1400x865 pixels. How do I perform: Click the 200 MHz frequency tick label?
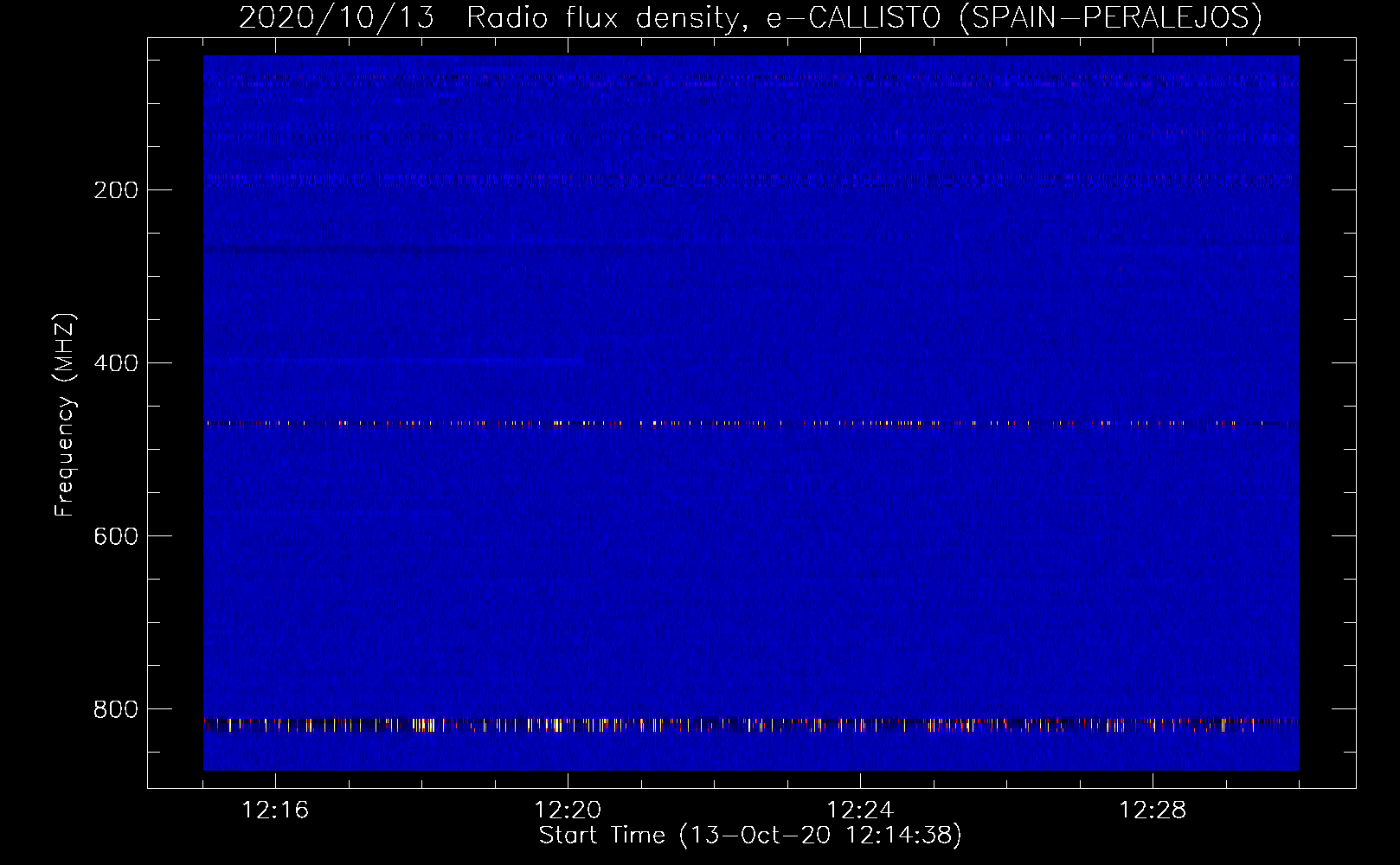pos(116,190)
